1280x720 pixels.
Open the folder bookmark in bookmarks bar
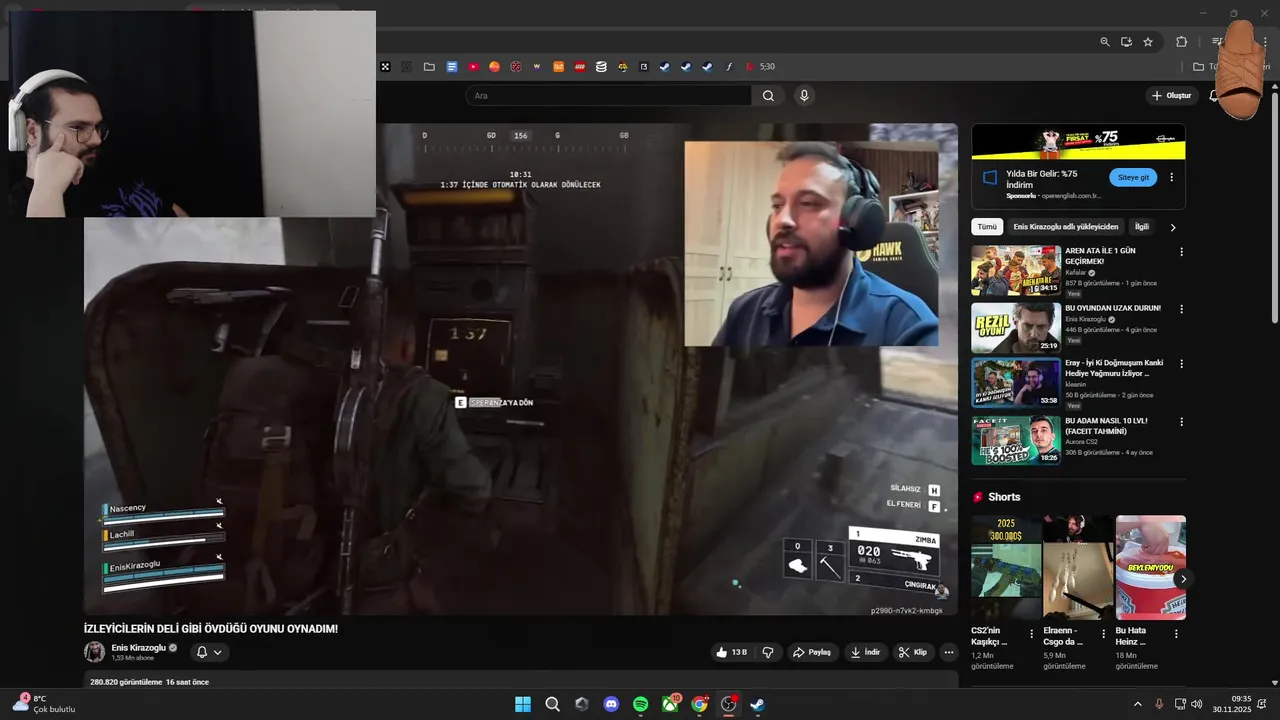tap(429, 67)
